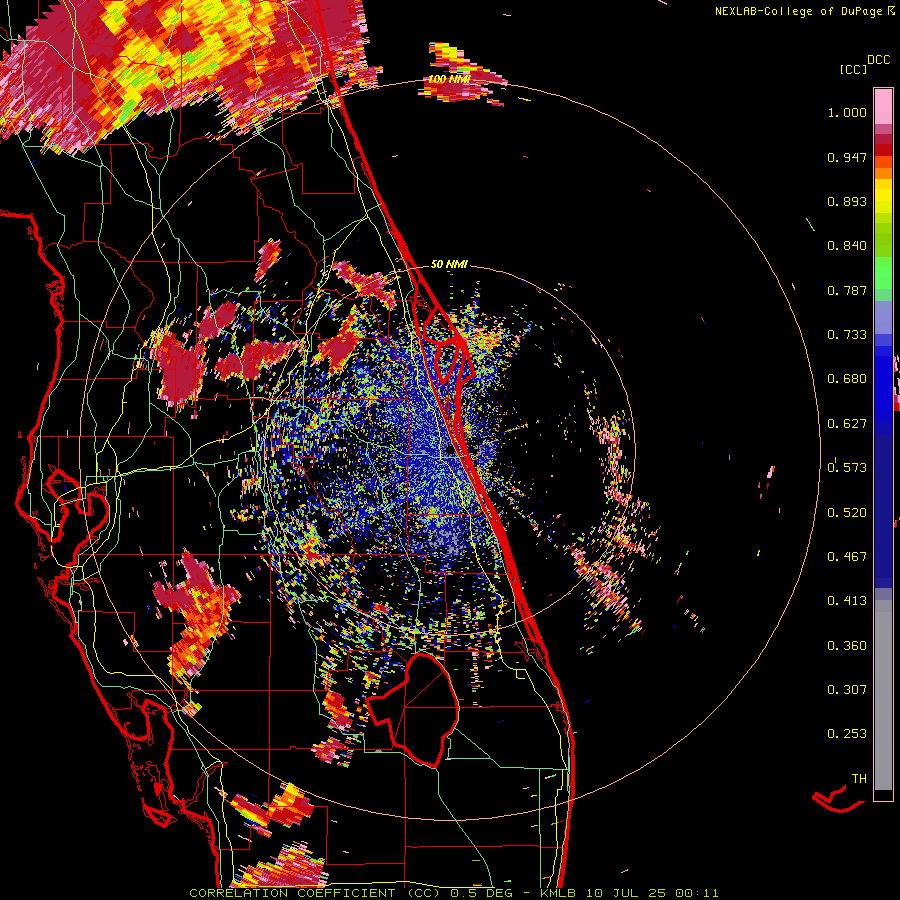Screen dimensions: 900x900
Task: Click the DCC product label
Action: coord(879,60)
